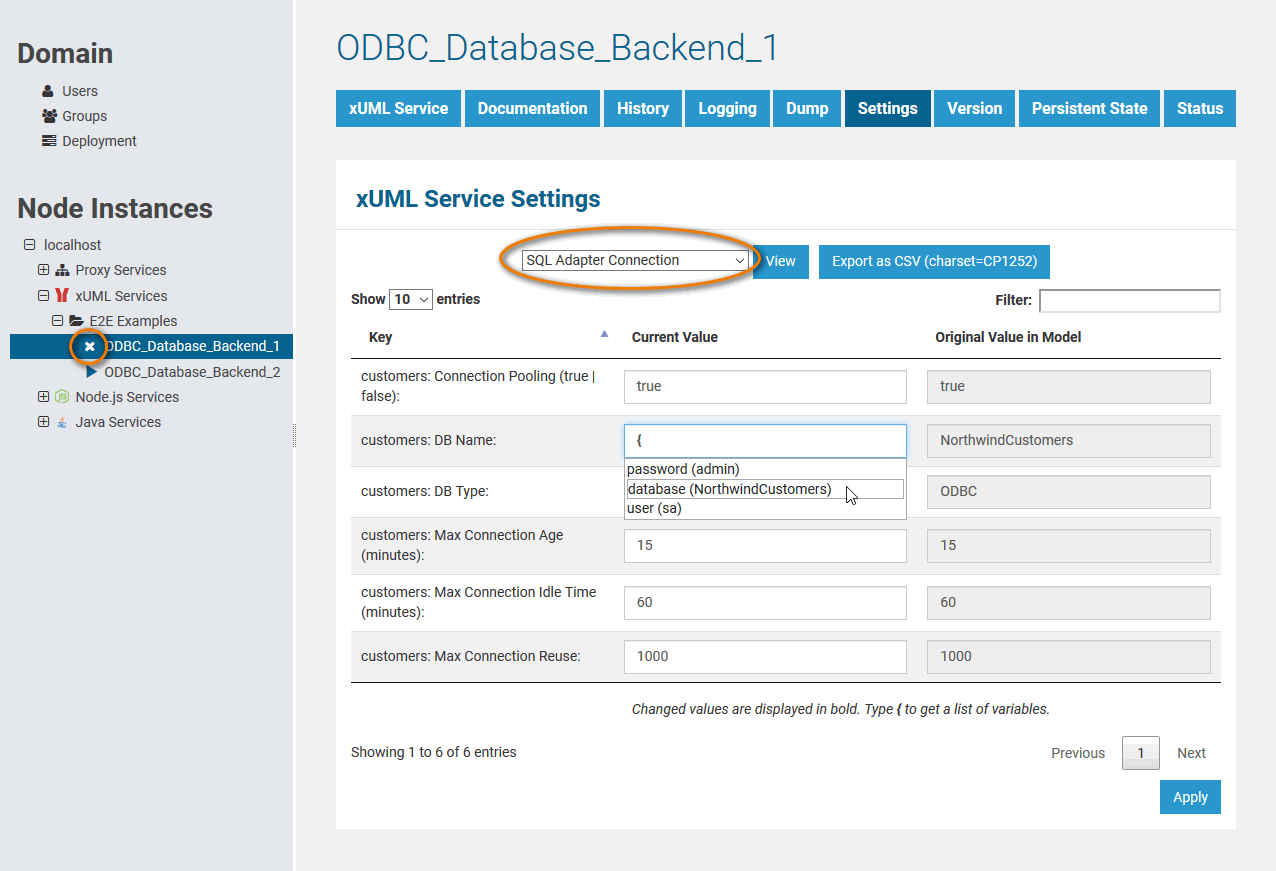The height and width of the screenshot is (871, 1276).
Task: Click the Deployment server icon
Action: [x=49, y=141]
